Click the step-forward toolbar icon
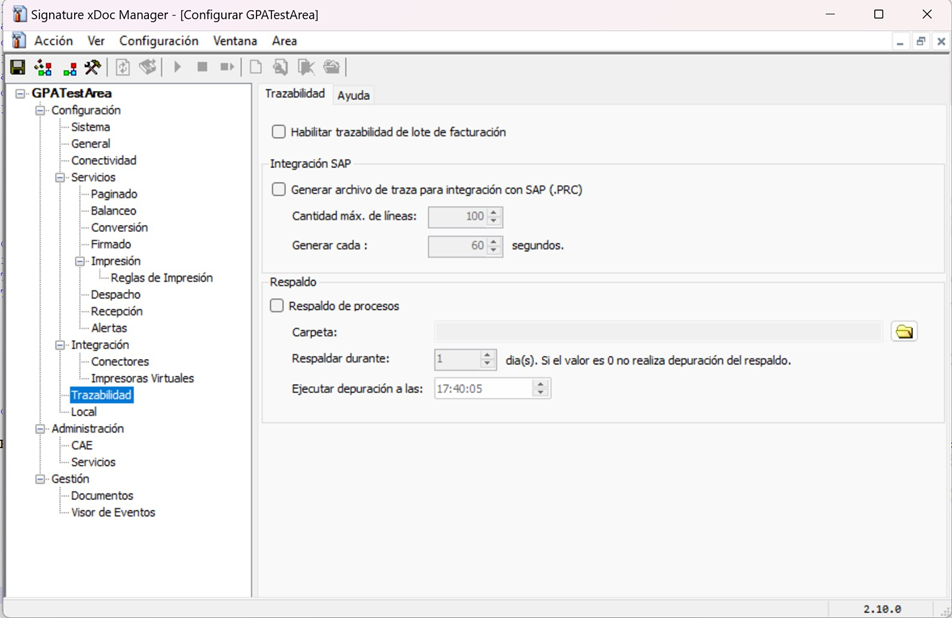 (227, 67)
